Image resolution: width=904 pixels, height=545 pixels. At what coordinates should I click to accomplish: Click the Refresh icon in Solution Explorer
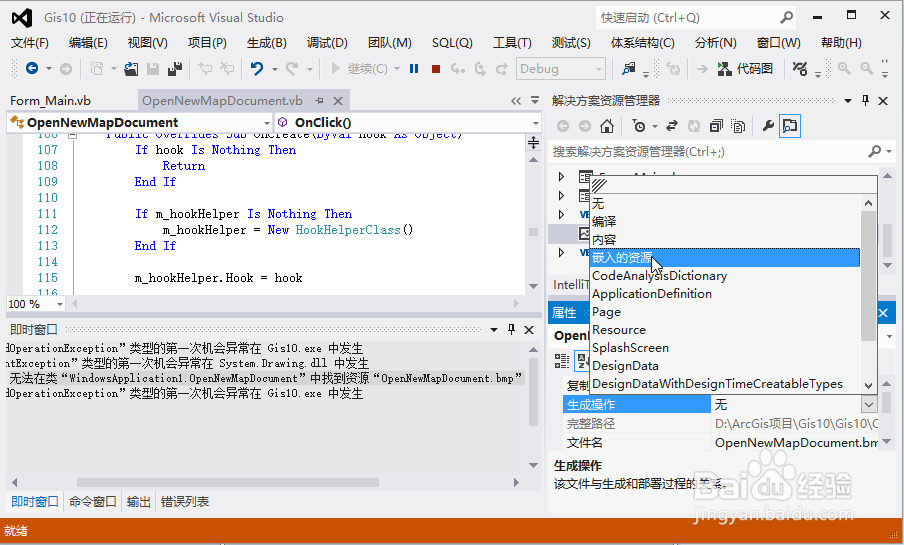[694, 126]
